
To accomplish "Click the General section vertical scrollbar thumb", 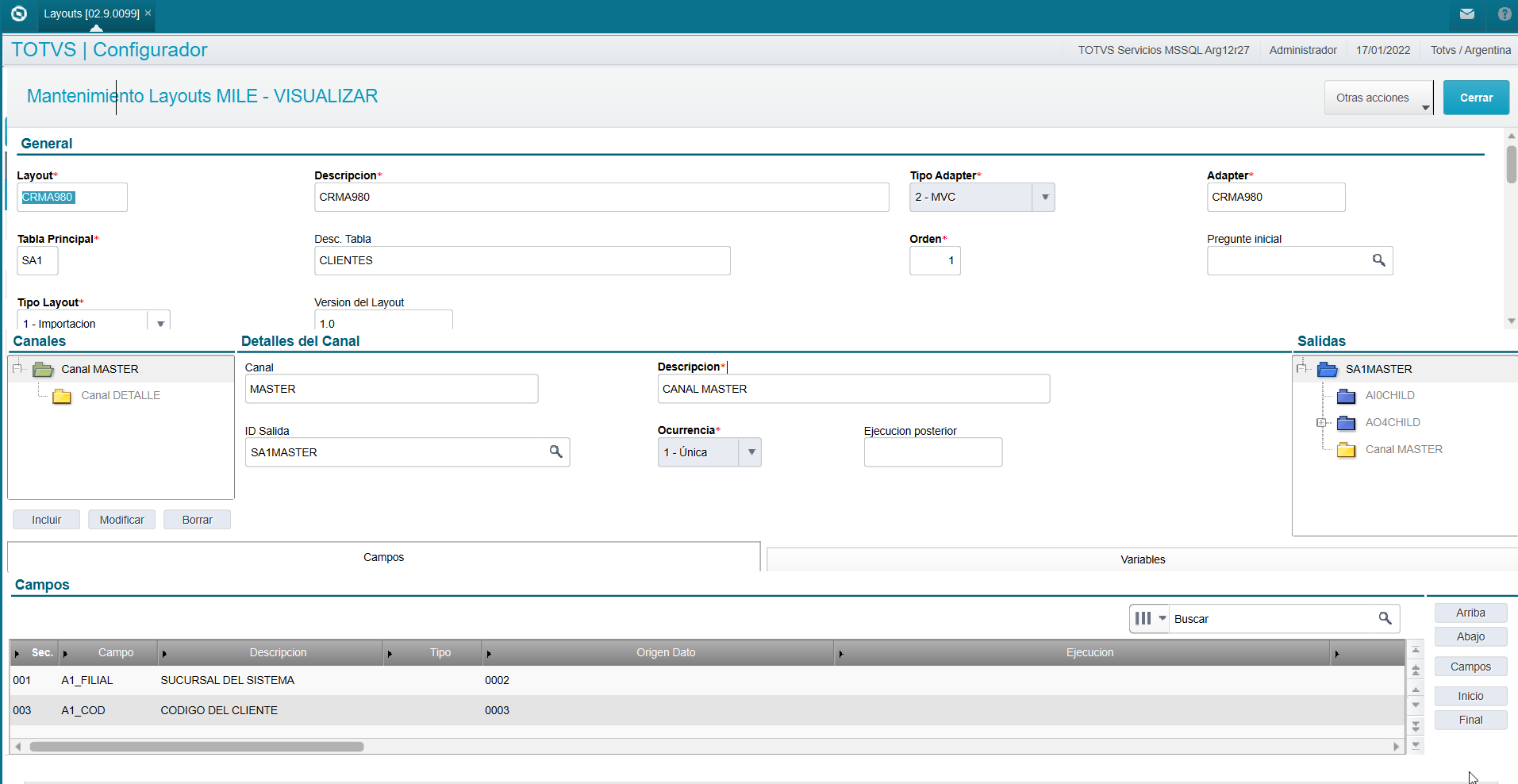I will coord(1511,164).
